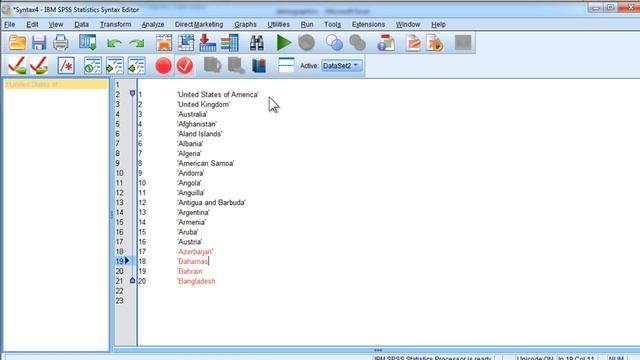Screen dimensions: 640x360
Task: Click the 'Antigua and Barbuda' line
Action: 211,202
